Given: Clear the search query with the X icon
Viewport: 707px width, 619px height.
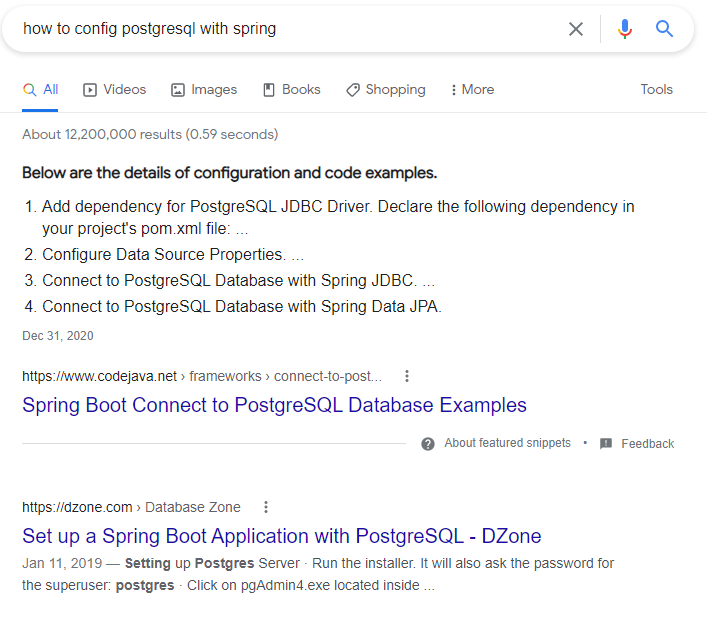Looking at the screenshot, I should coord(575,29).
